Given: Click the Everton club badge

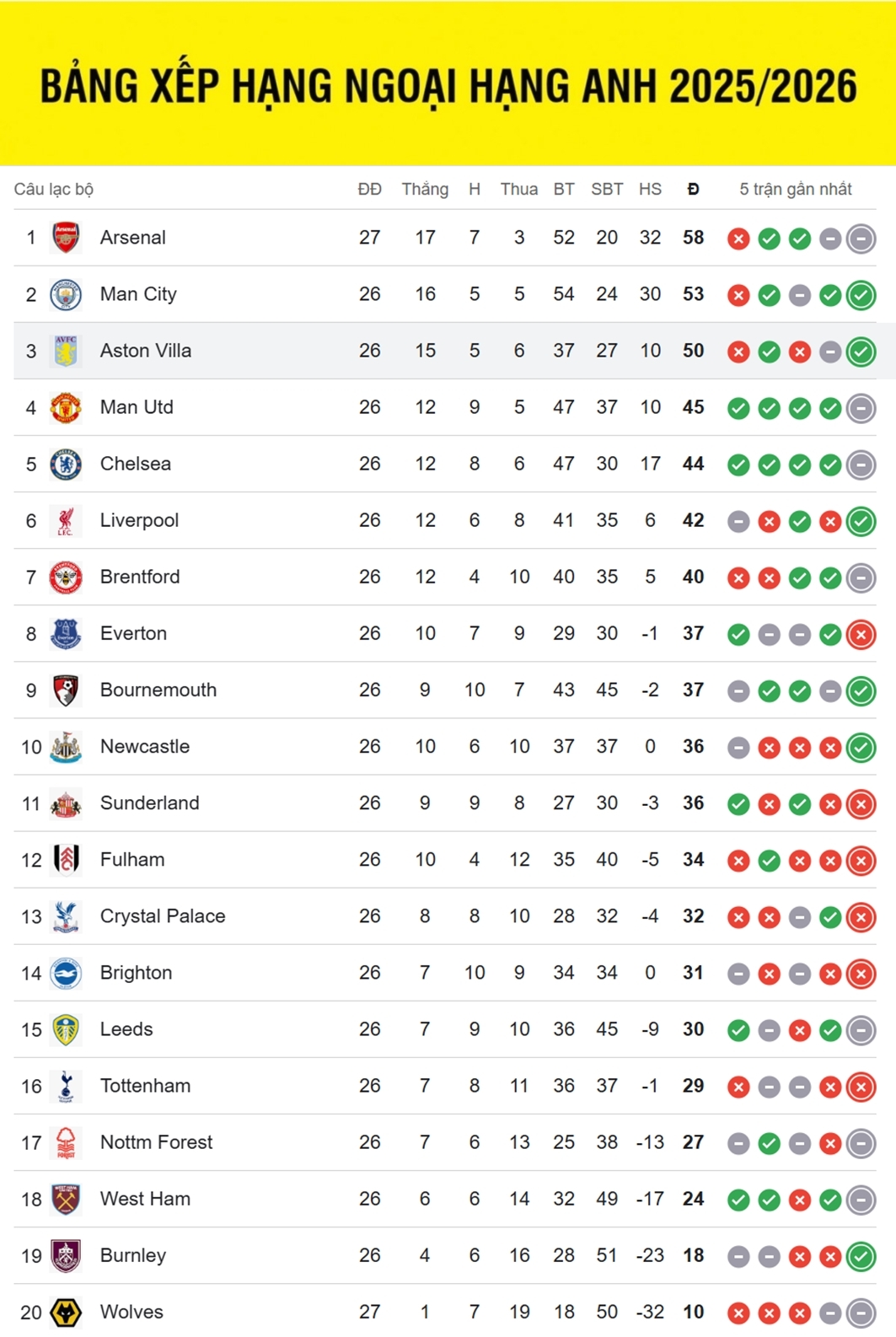Looking at the screenshot, I should pos(66,633).
